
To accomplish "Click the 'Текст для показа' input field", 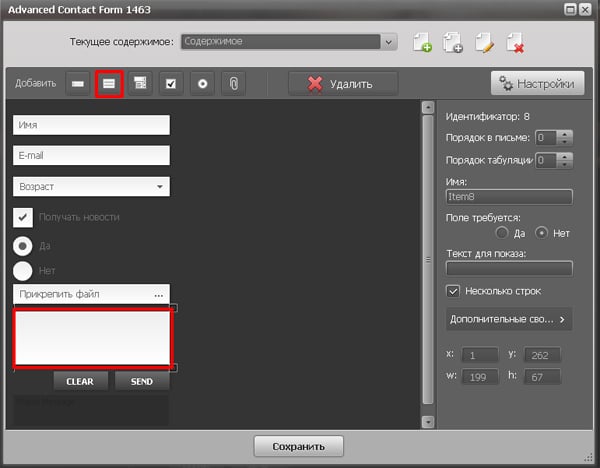I will pyautogui.click(x=508, y=268).
